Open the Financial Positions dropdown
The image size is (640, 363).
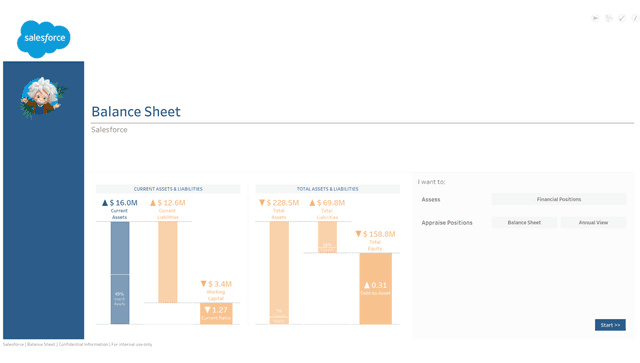pyautogui.click(x=558, y=199)
